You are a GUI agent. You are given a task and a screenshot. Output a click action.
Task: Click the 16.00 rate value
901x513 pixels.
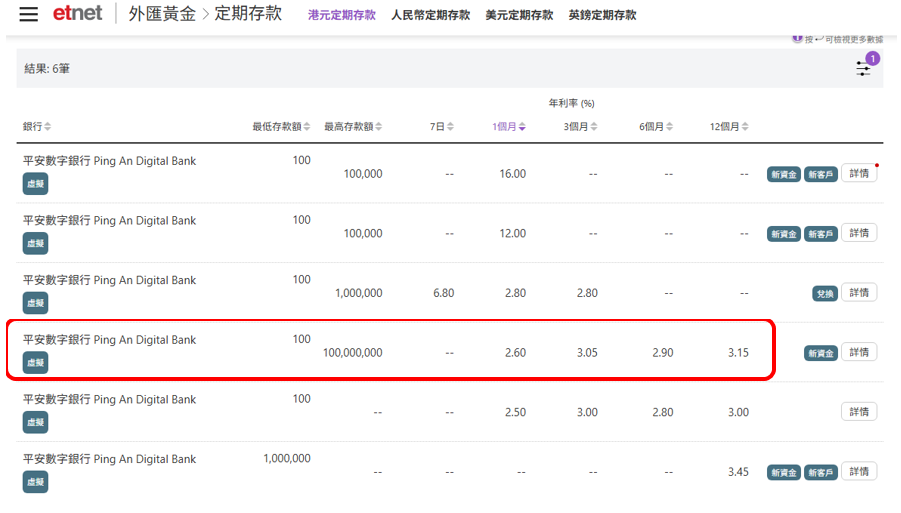[513, 174]
